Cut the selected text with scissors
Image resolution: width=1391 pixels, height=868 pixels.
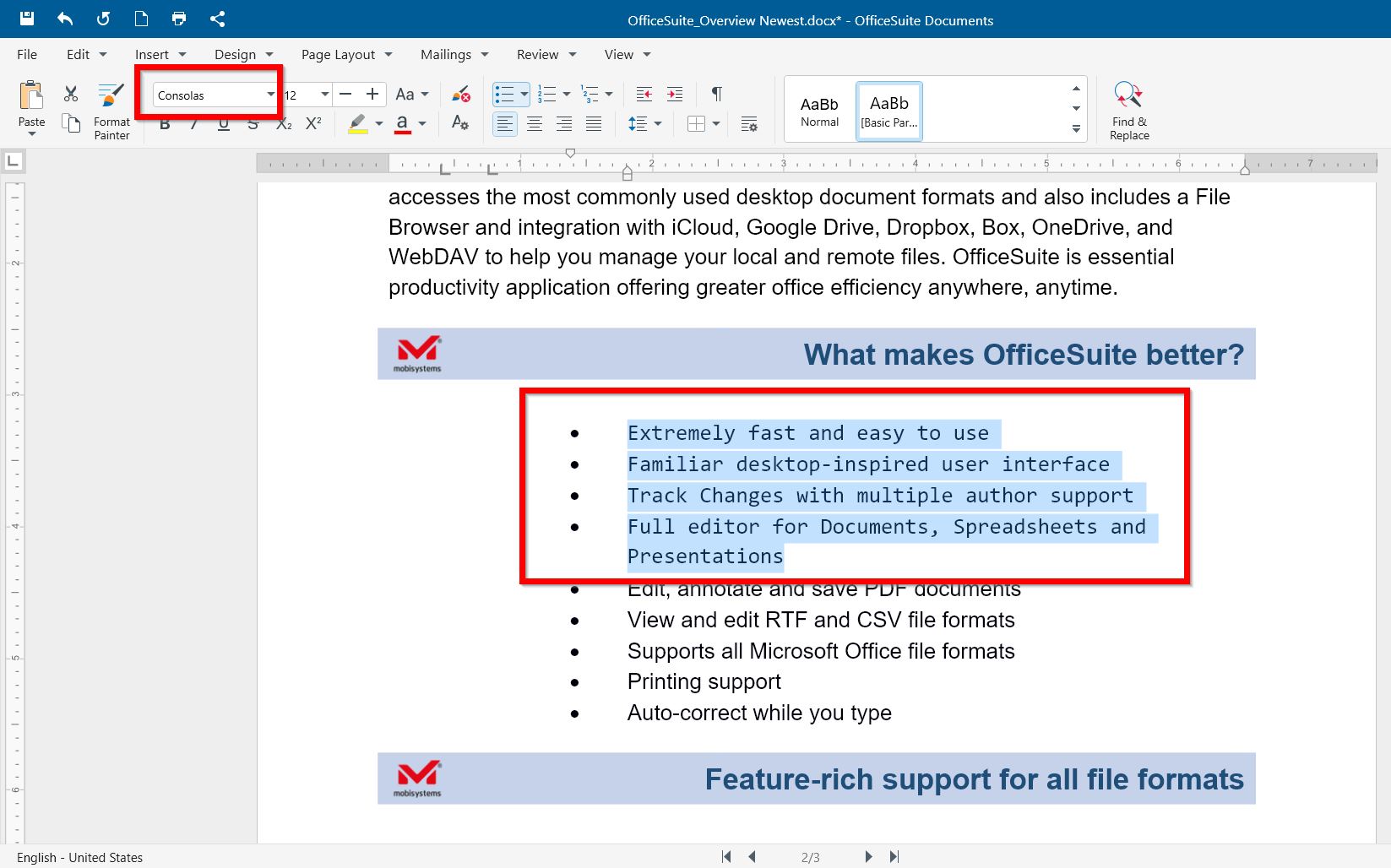coord(71,94)
